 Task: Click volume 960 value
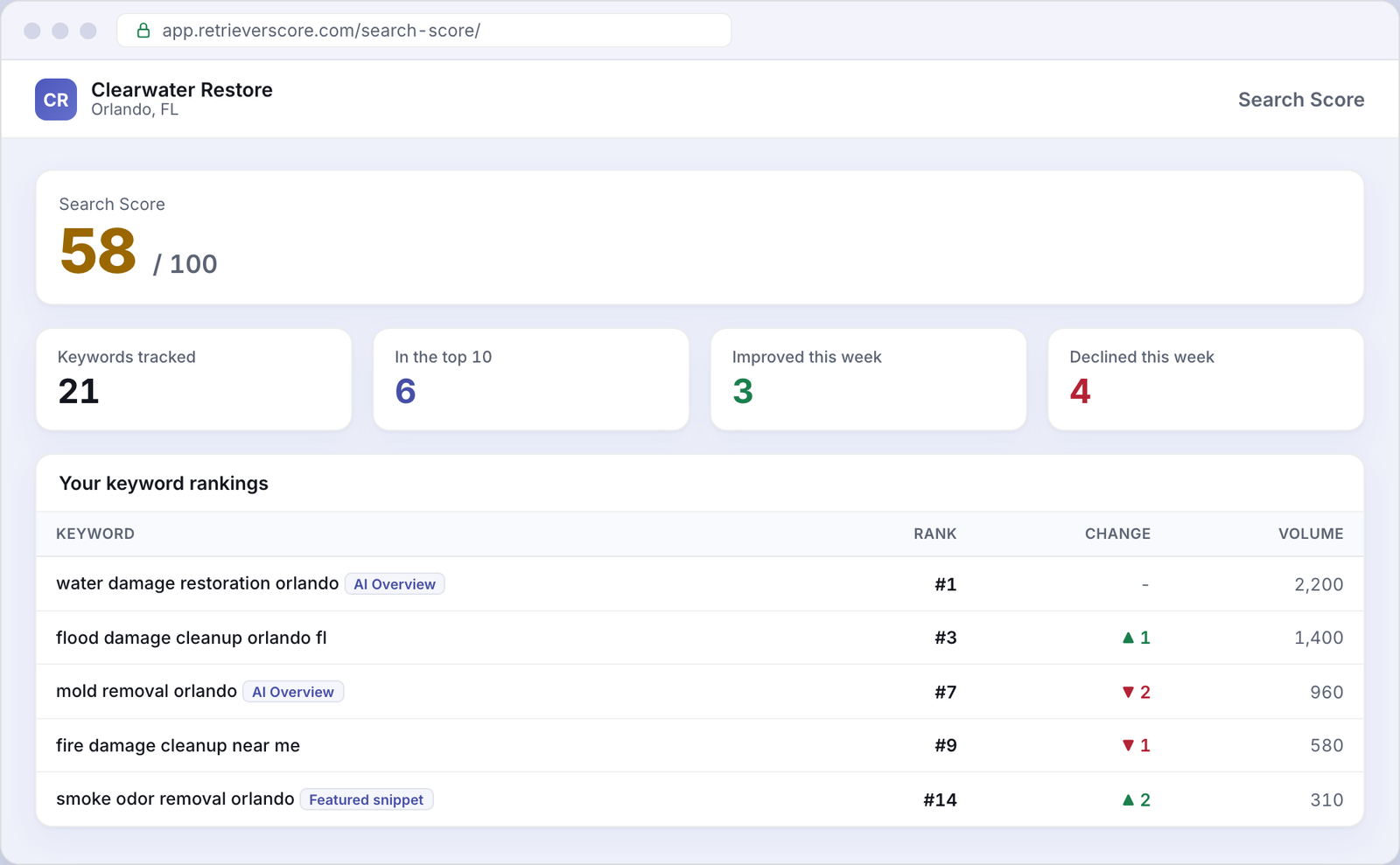coord(1326,692)
